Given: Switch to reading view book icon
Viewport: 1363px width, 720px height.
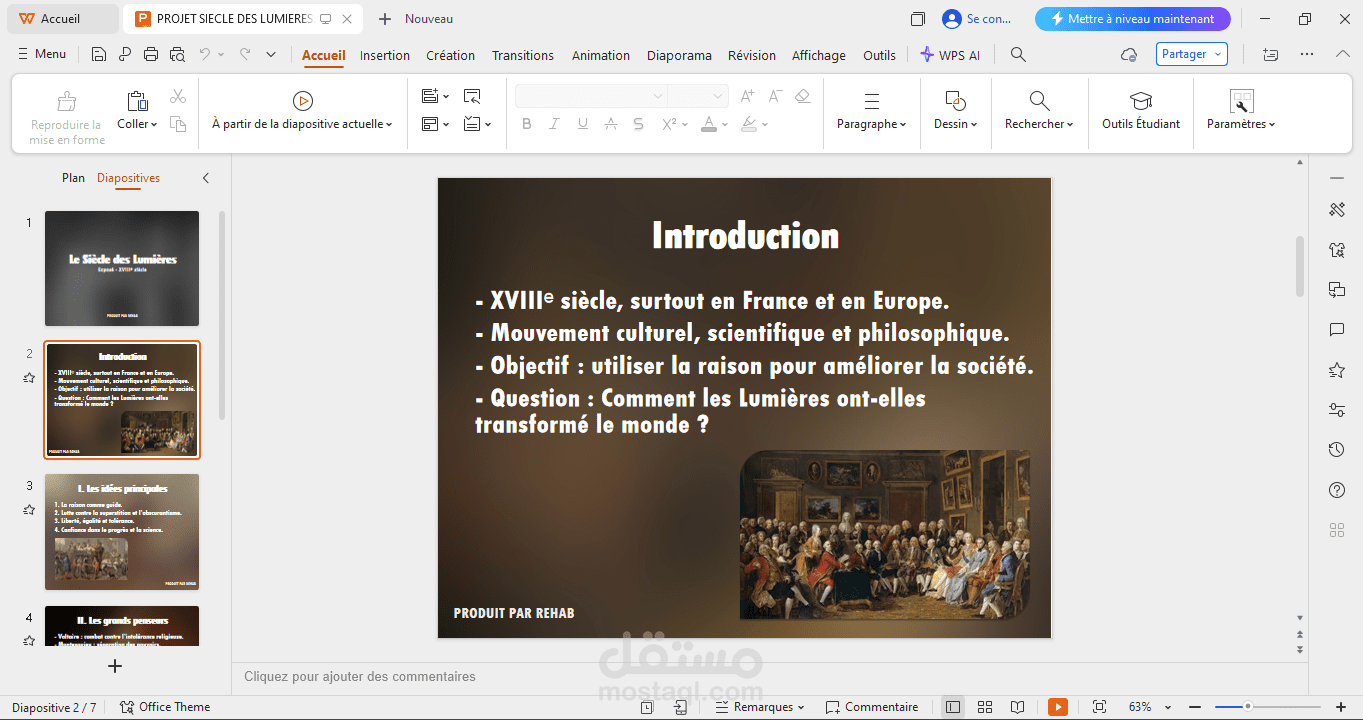Looking at the screenshot, I should (x=1017, y=707).
